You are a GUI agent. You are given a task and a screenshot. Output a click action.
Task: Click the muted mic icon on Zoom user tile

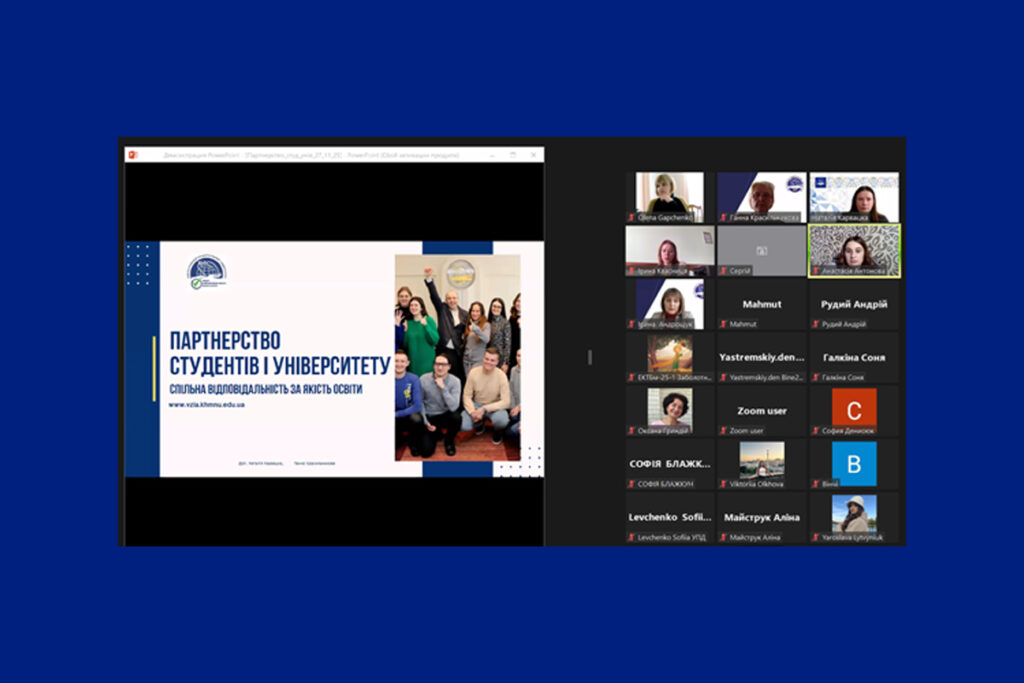point(722,430)
